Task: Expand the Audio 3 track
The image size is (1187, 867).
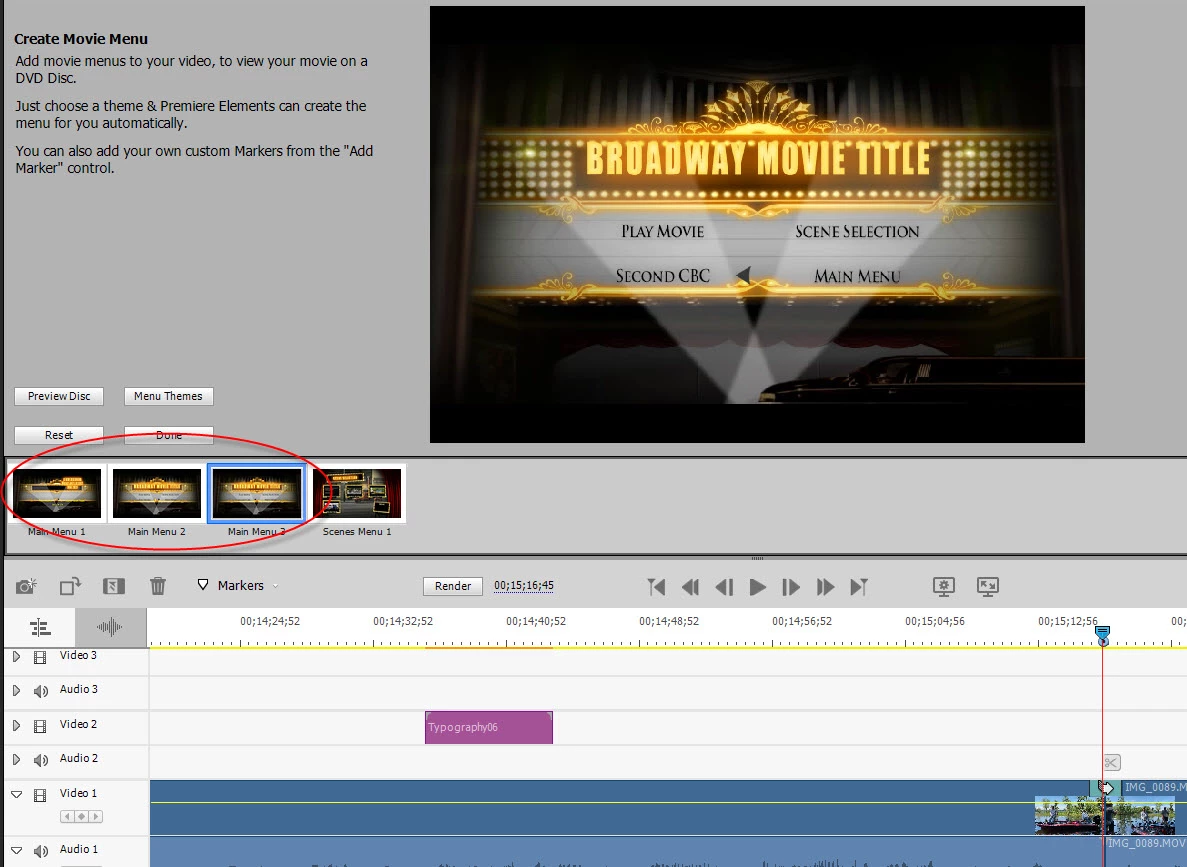Action: (16, 691)
